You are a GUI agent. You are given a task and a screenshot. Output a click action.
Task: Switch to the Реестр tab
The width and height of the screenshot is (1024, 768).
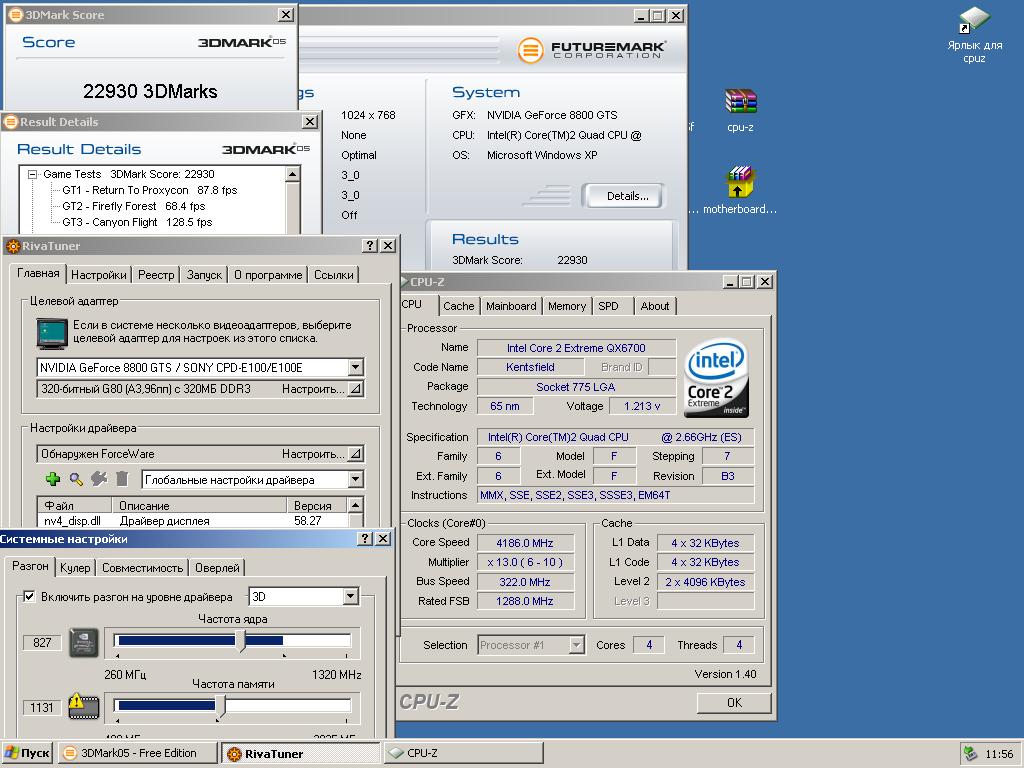tap(156, 275)
